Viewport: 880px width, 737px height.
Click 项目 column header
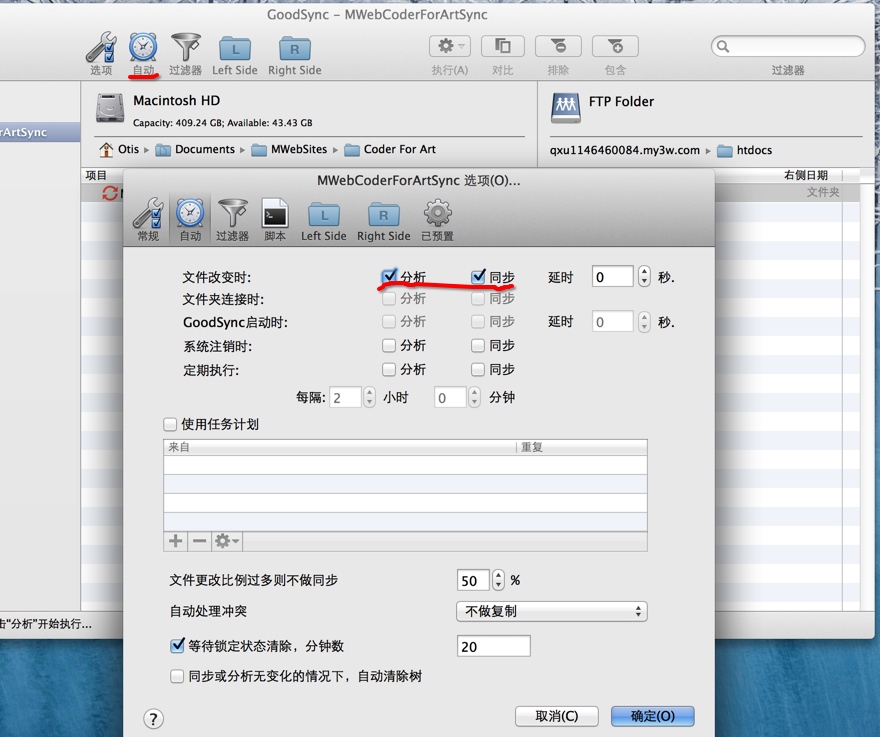pyautogui.click(x=96, y=175)
